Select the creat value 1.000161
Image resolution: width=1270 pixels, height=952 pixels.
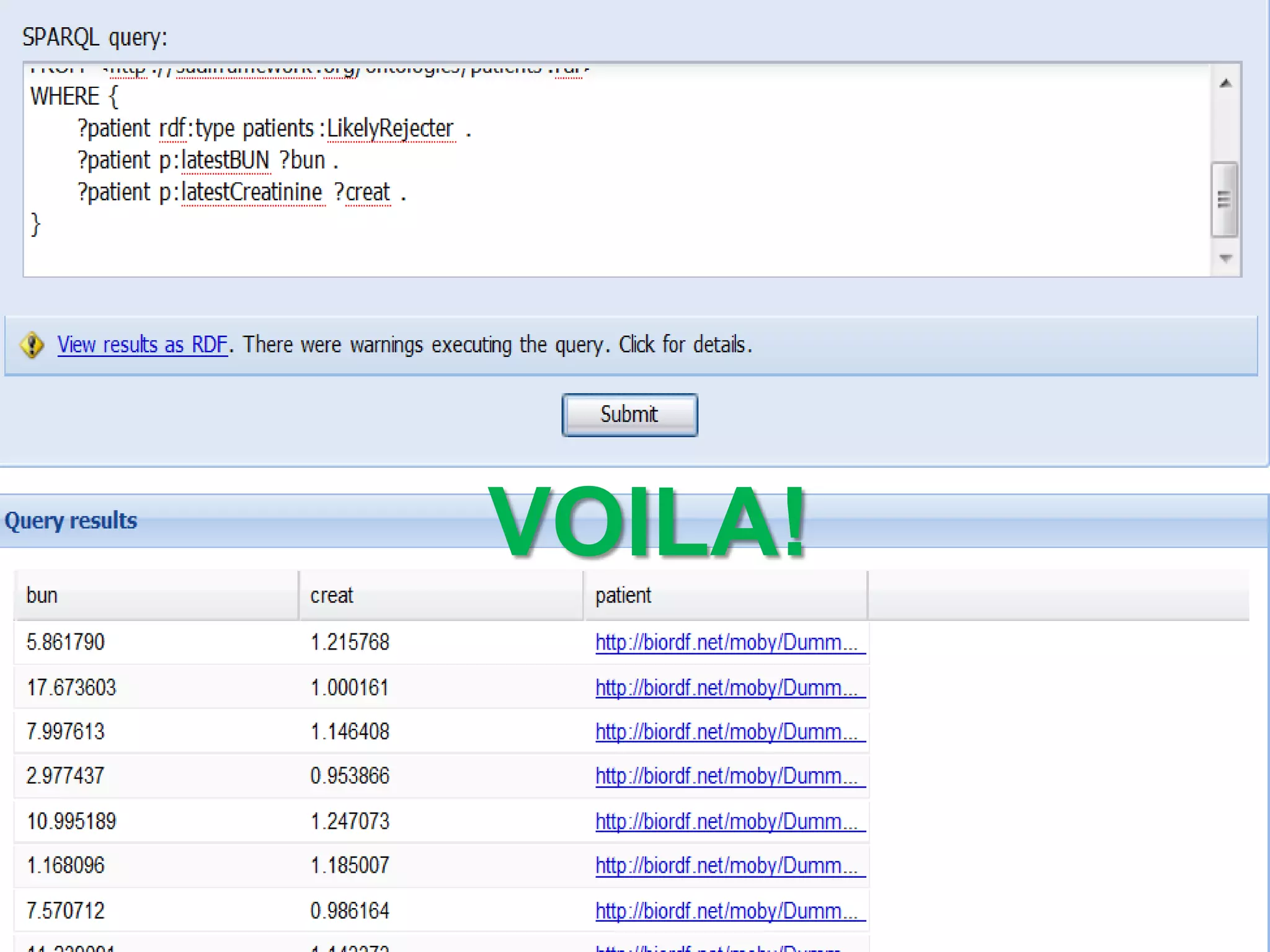[x=350, y=687]
